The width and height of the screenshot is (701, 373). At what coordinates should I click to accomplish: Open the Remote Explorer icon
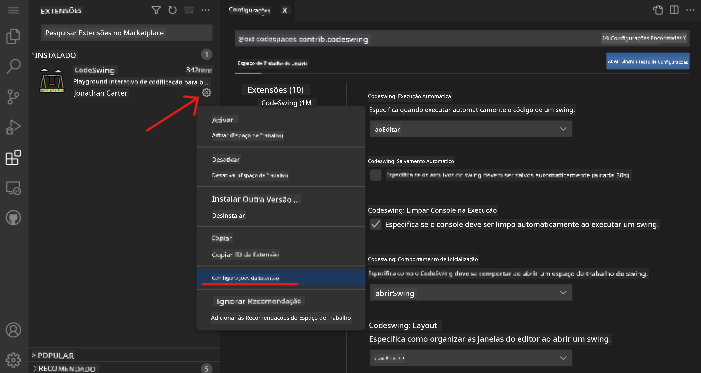click(x=13, y=188)
